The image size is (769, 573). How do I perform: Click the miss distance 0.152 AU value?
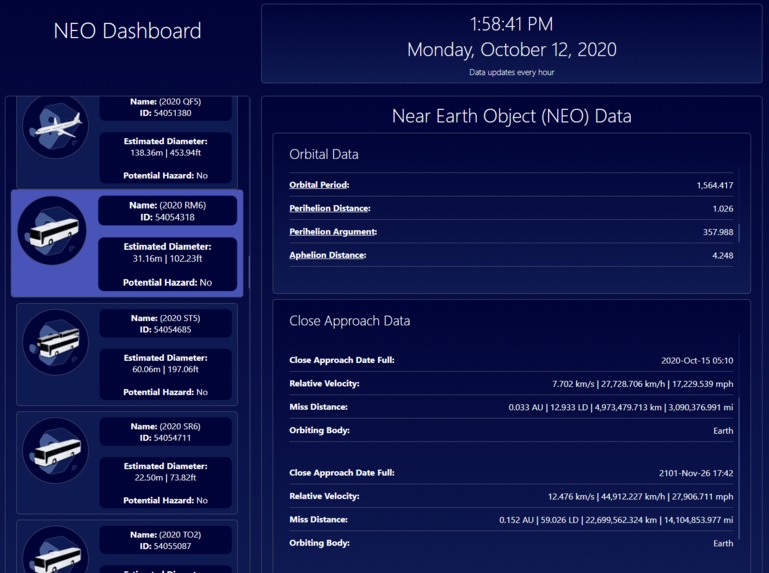click(616, 520)
